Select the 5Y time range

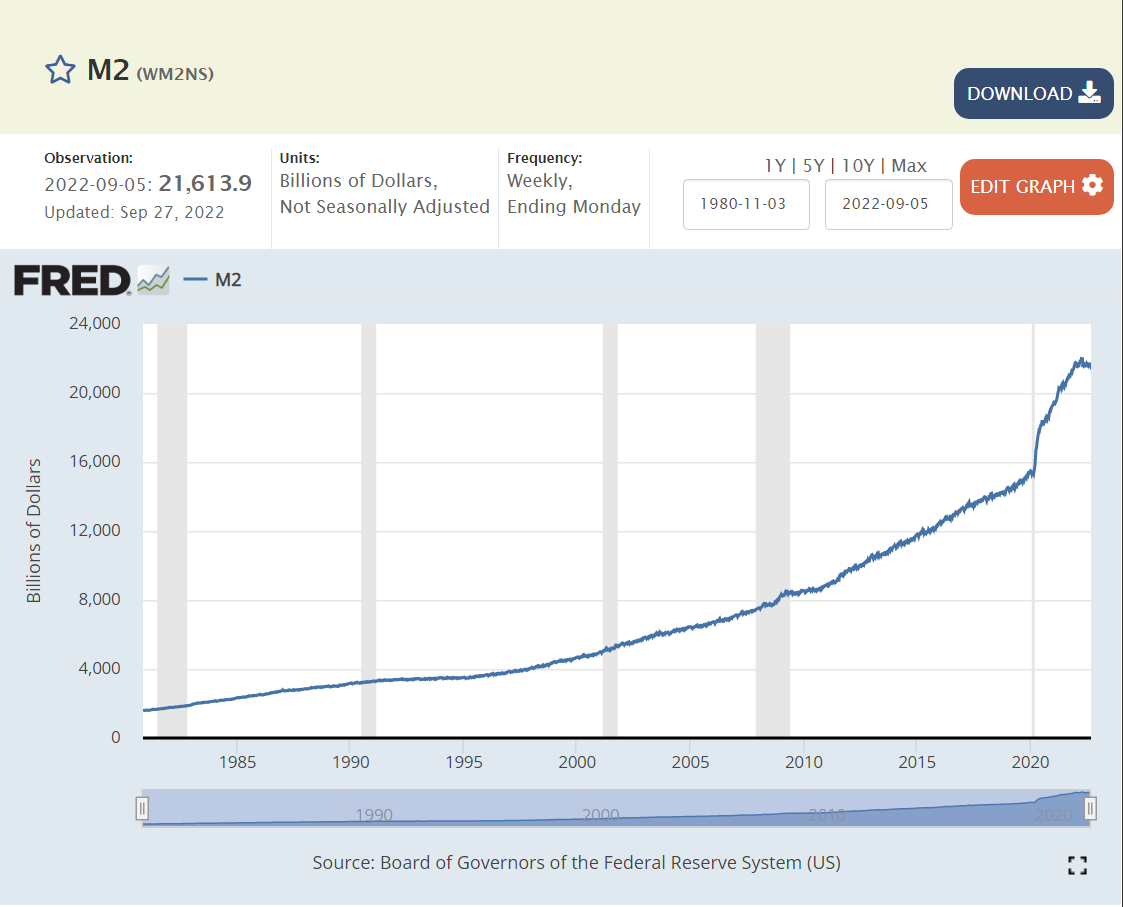pos(813,166)
